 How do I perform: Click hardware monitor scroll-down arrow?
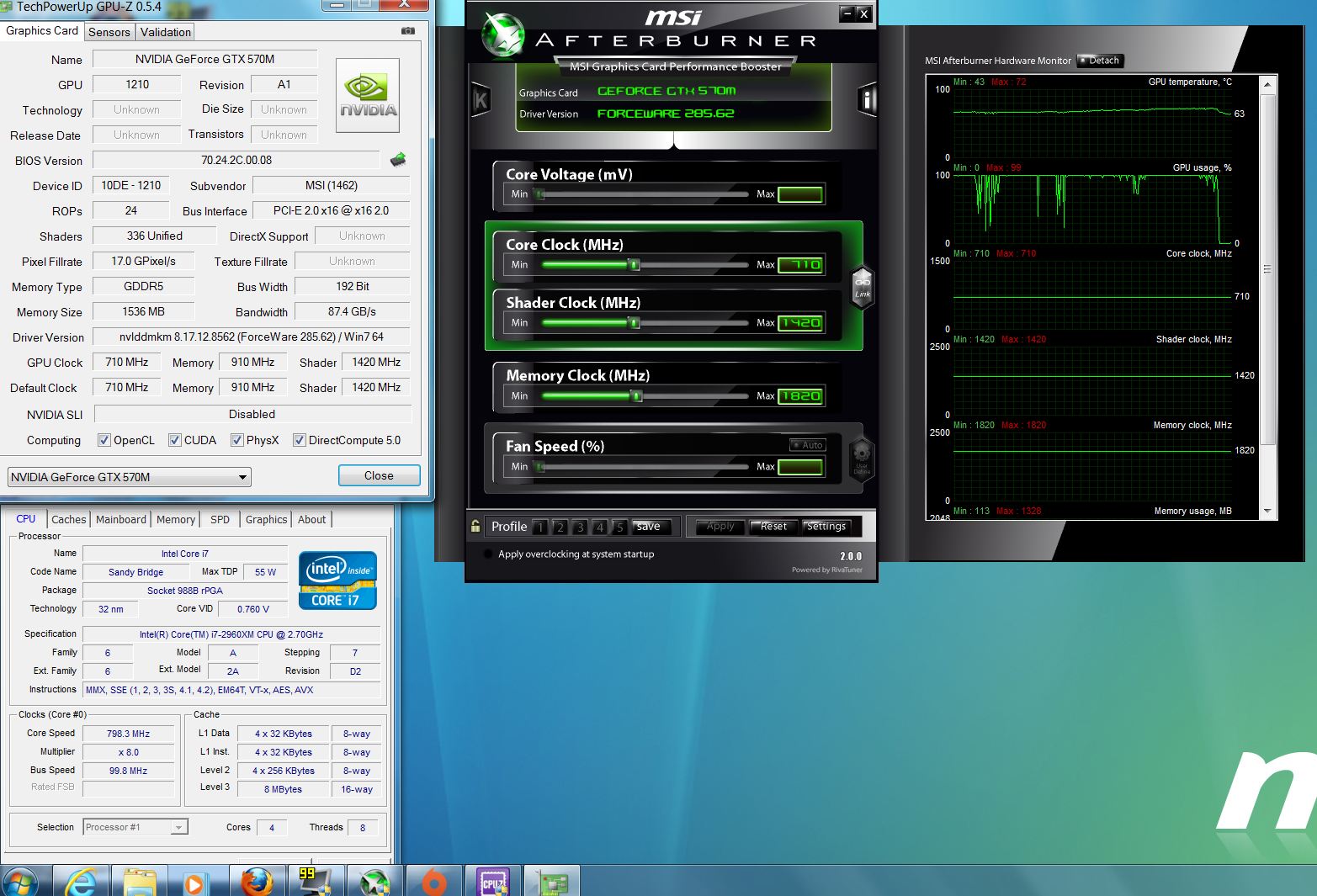tap(1267, 511)
